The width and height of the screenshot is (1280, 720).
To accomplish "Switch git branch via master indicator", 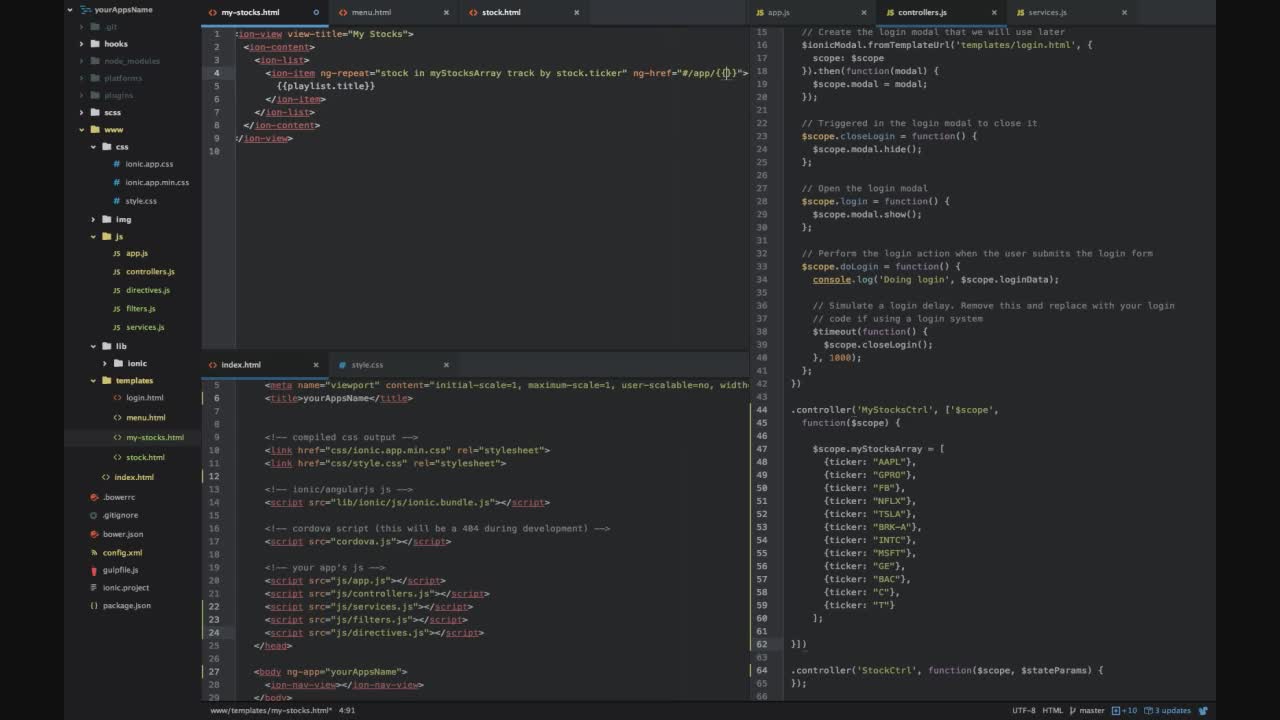I will pos(1086,711).
